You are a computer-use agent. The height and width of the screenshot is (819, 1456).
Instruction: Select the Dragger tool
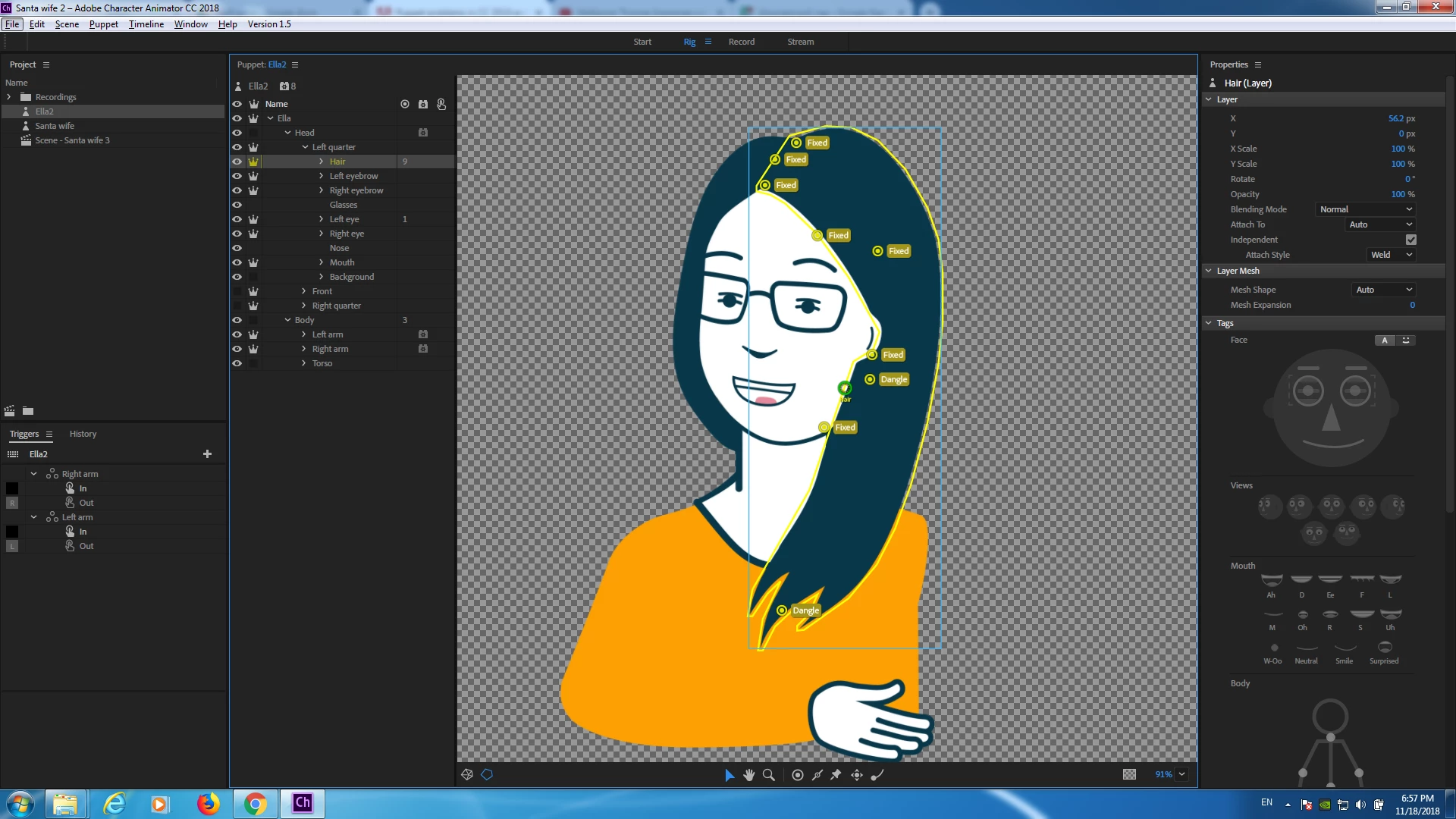pos(857,774)
